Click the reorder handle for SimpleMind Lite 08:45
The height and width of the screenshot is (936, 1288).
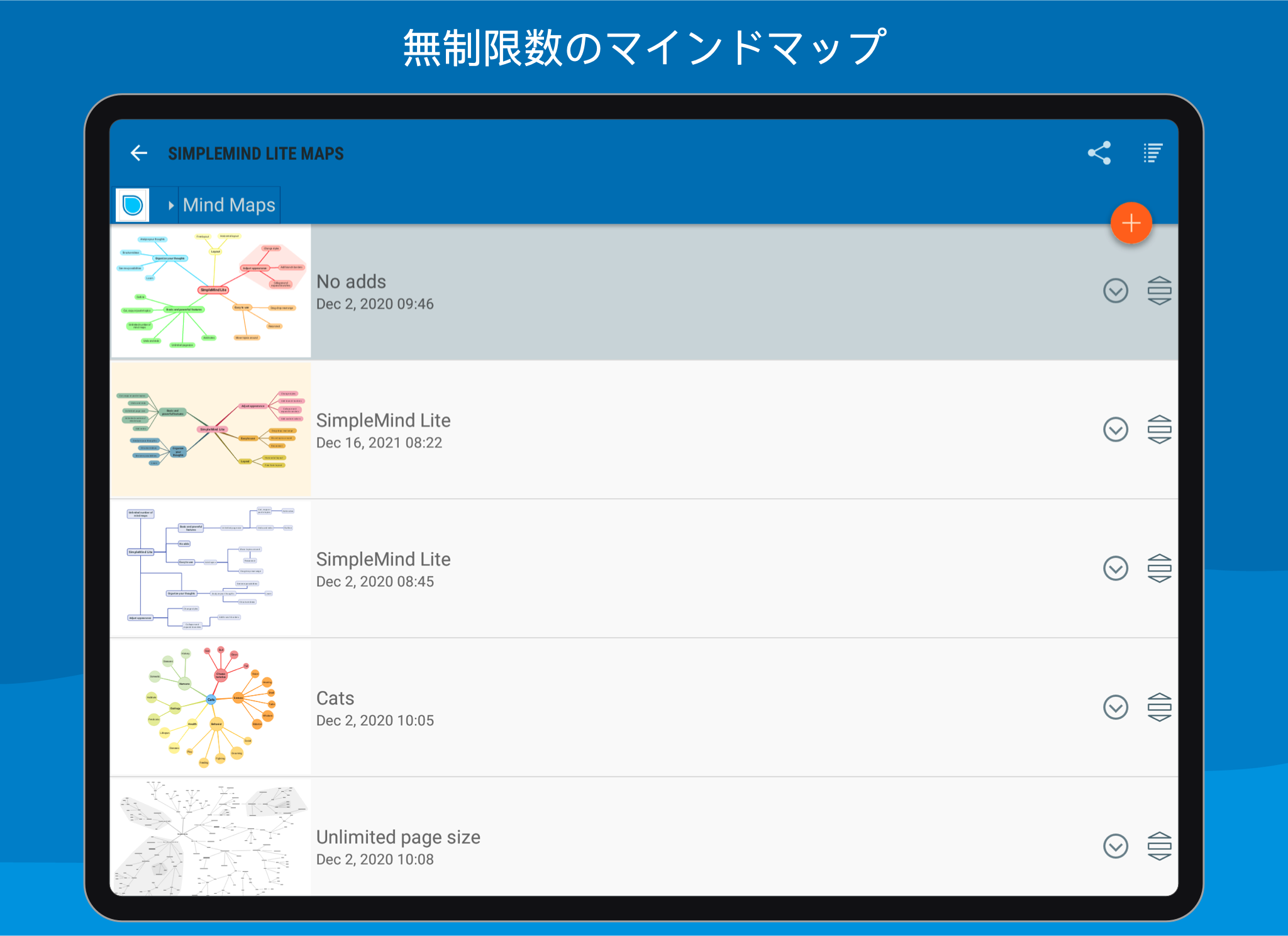click(x=1159, y=569)
